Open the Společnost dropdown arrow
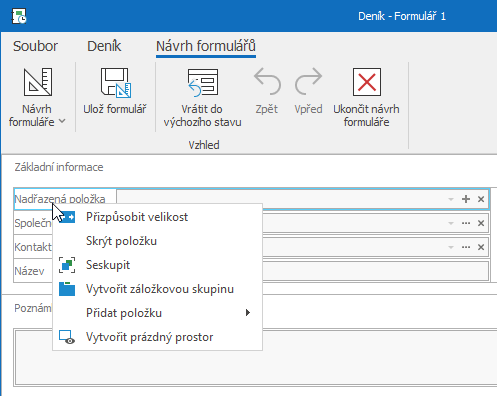 click(451, 223)
